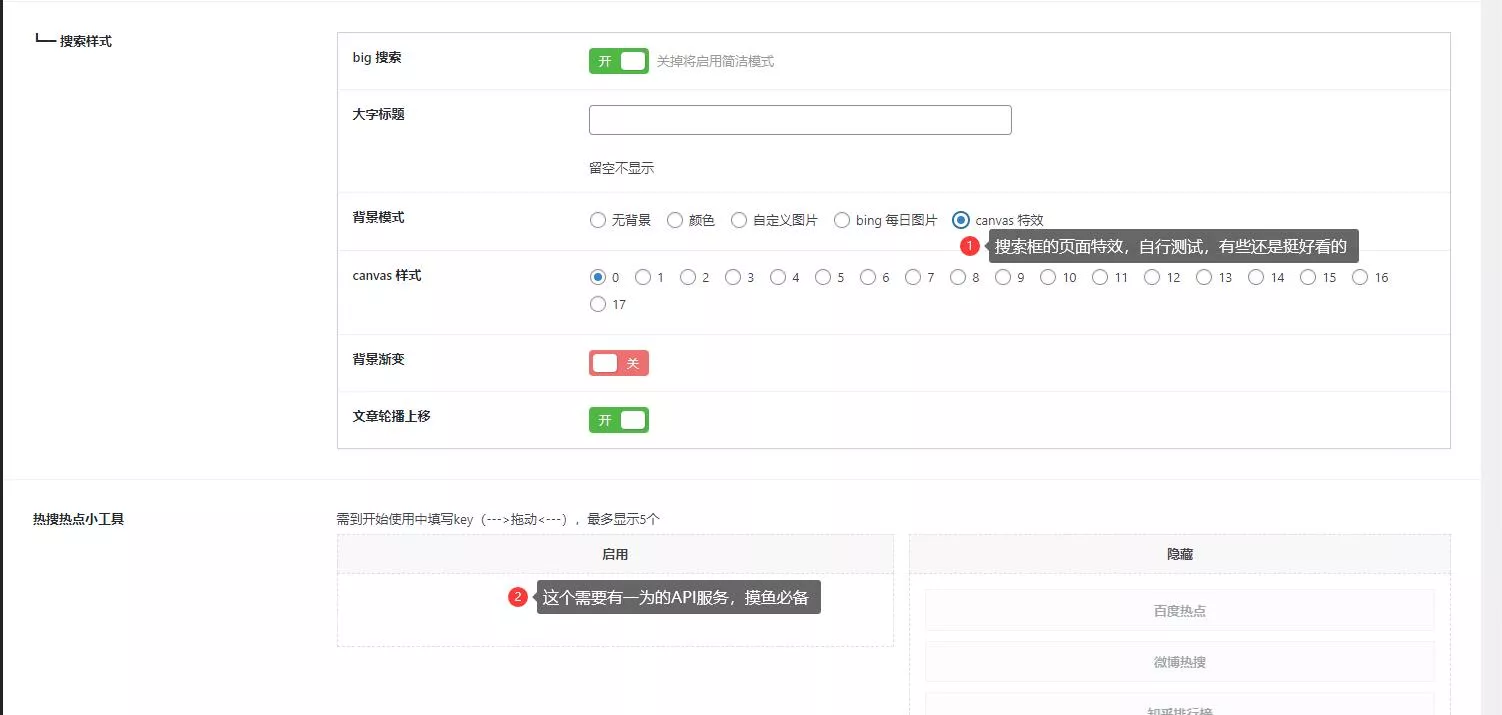The image size is (1502, 715).
Task: Select canvas style 5
Action: tap(823, 277)
